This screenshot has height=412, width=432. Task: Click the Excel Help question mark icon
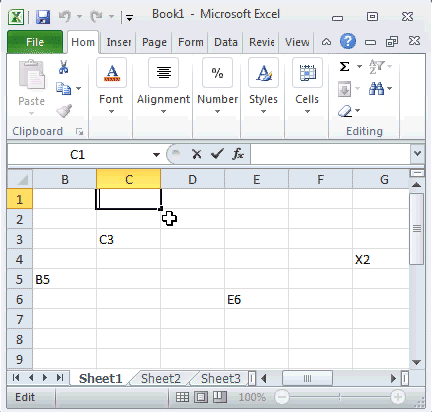348,41
